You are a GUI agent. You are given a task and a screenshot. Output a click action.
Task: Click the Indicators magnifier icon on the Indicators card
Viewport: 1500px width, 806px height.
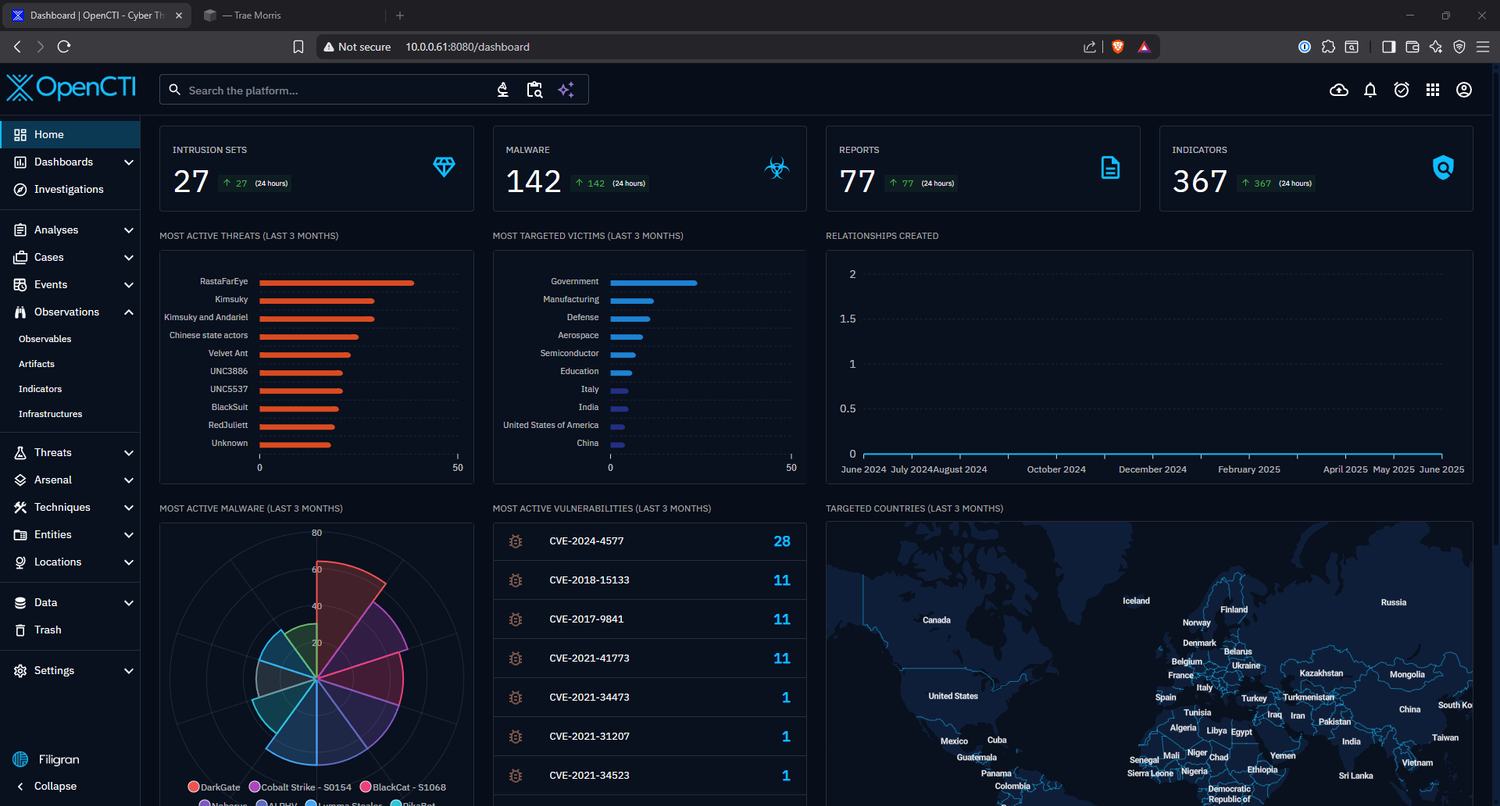click(x=1443, y=168)
